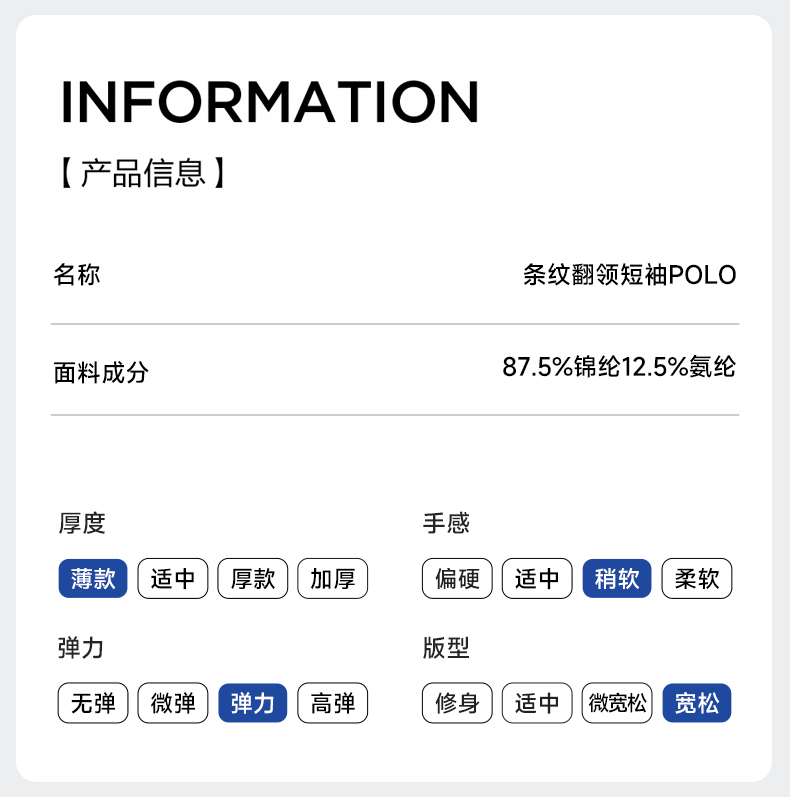This screenshot has width=790, height=797.
Task: Select the 薄款 thickness option
Action: pos(93,579)
